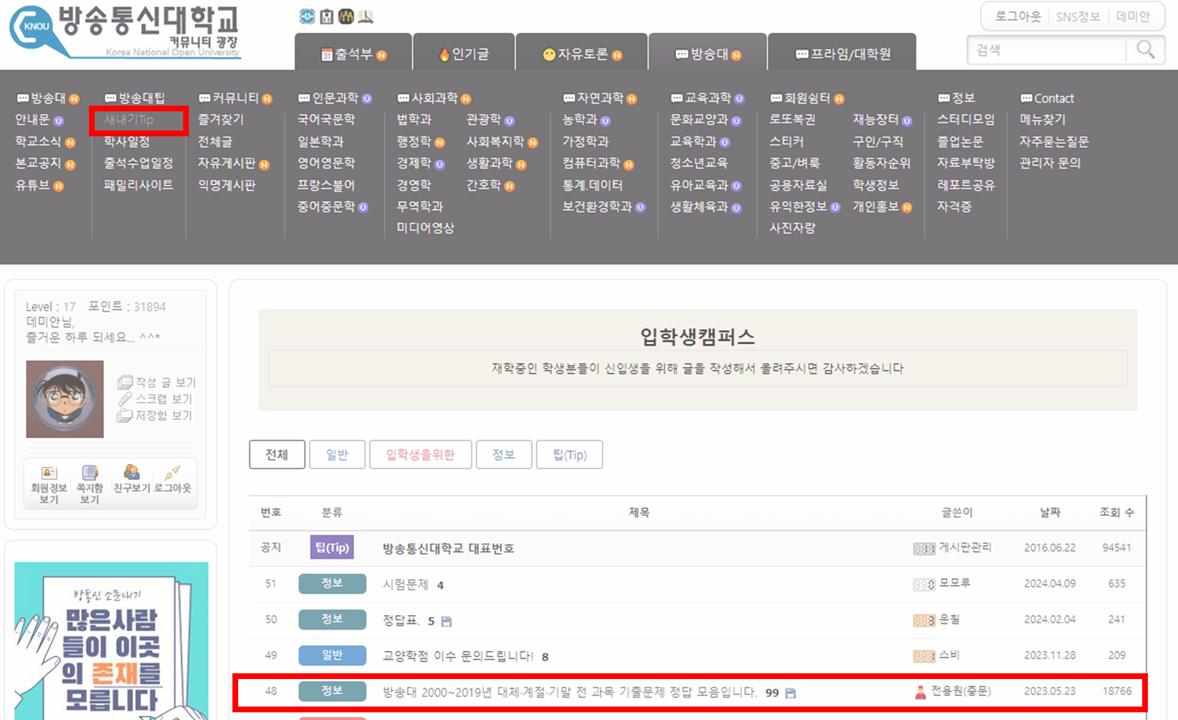
Task: Click the KNOU 방송통신대학교 logo
Action: click(125, 32)
